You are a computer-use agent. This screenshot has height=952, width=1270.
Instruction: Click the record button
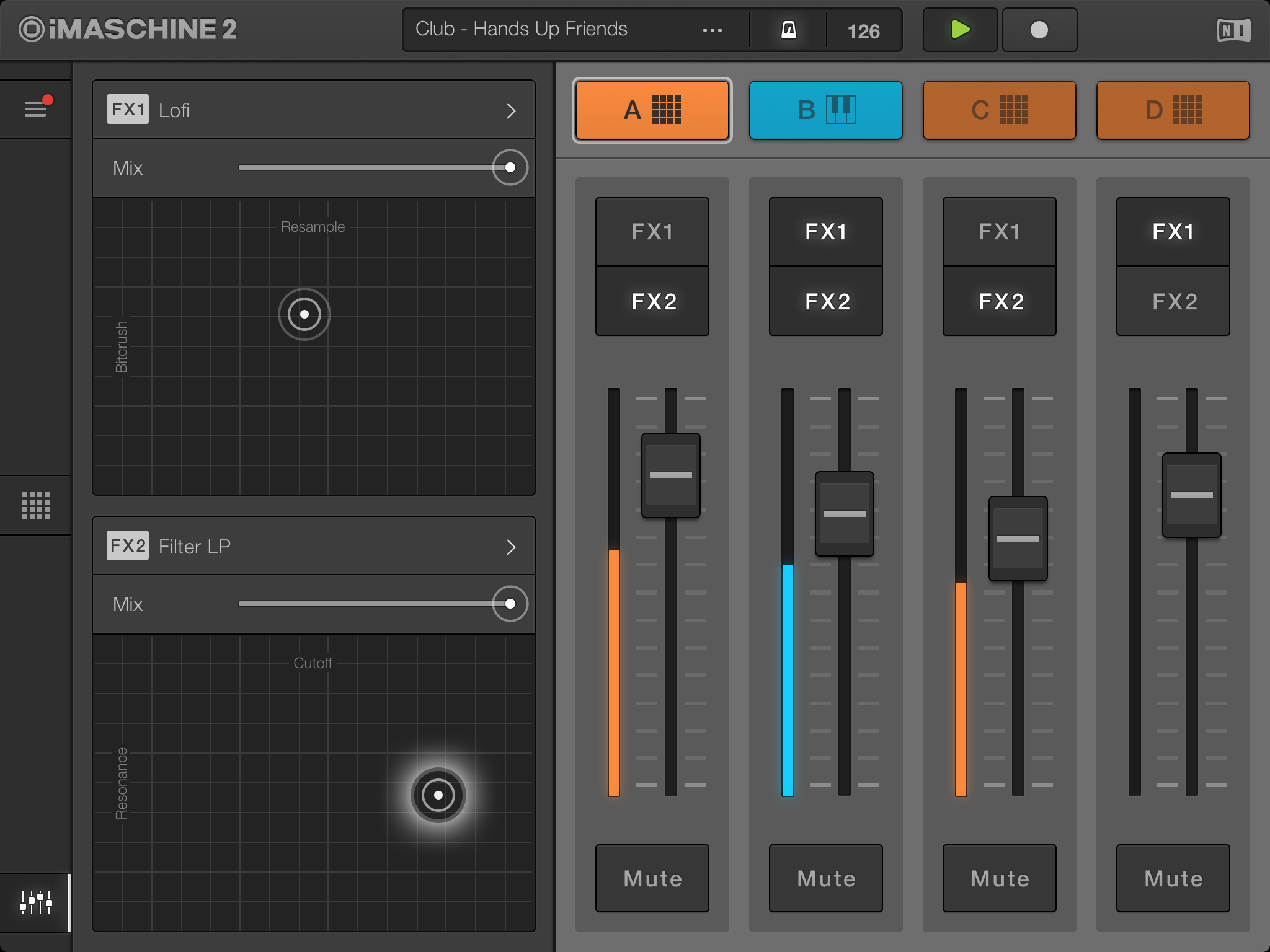click(1039, 30)
